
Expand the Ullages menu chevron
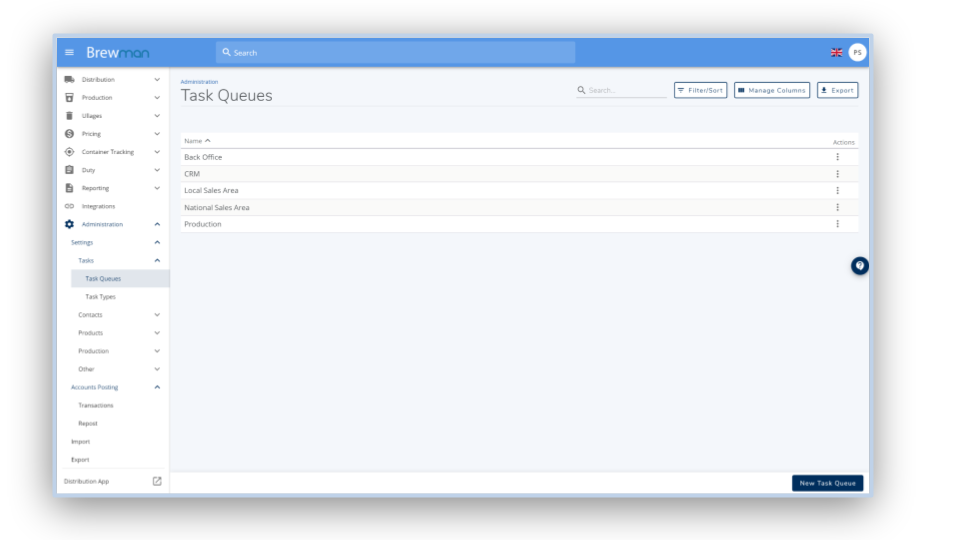tap(157, 116)
